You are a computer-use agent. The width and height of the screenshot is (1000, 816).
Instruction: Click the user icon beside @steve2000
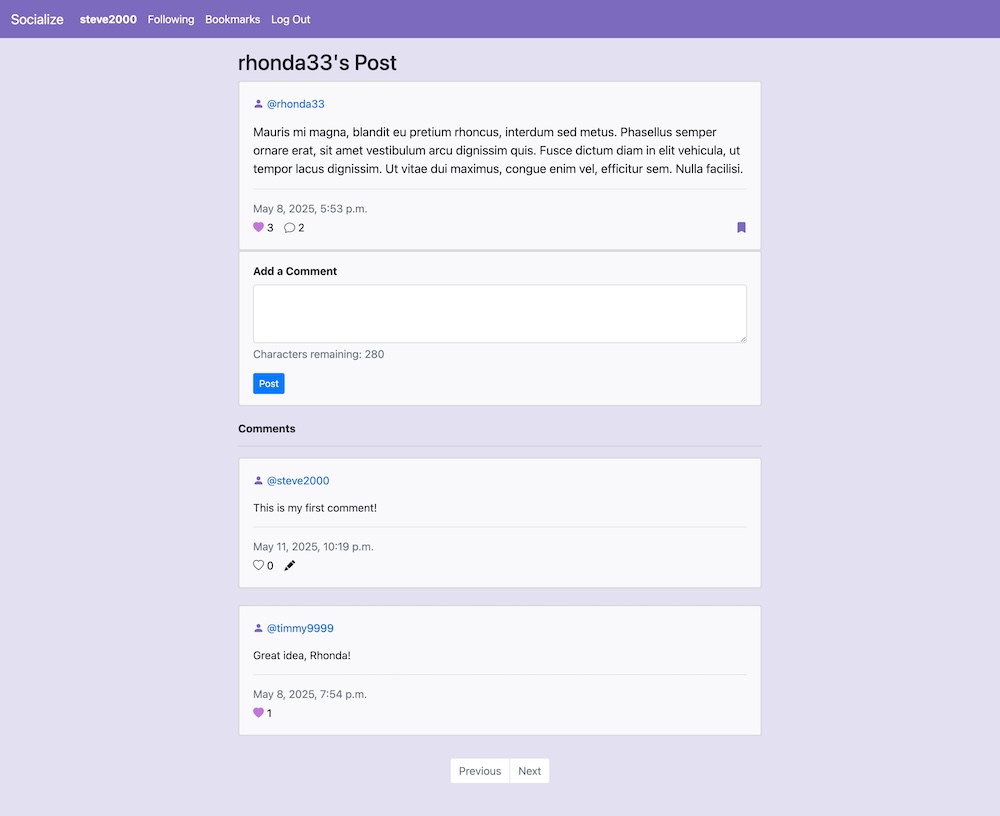click(258, 480)
